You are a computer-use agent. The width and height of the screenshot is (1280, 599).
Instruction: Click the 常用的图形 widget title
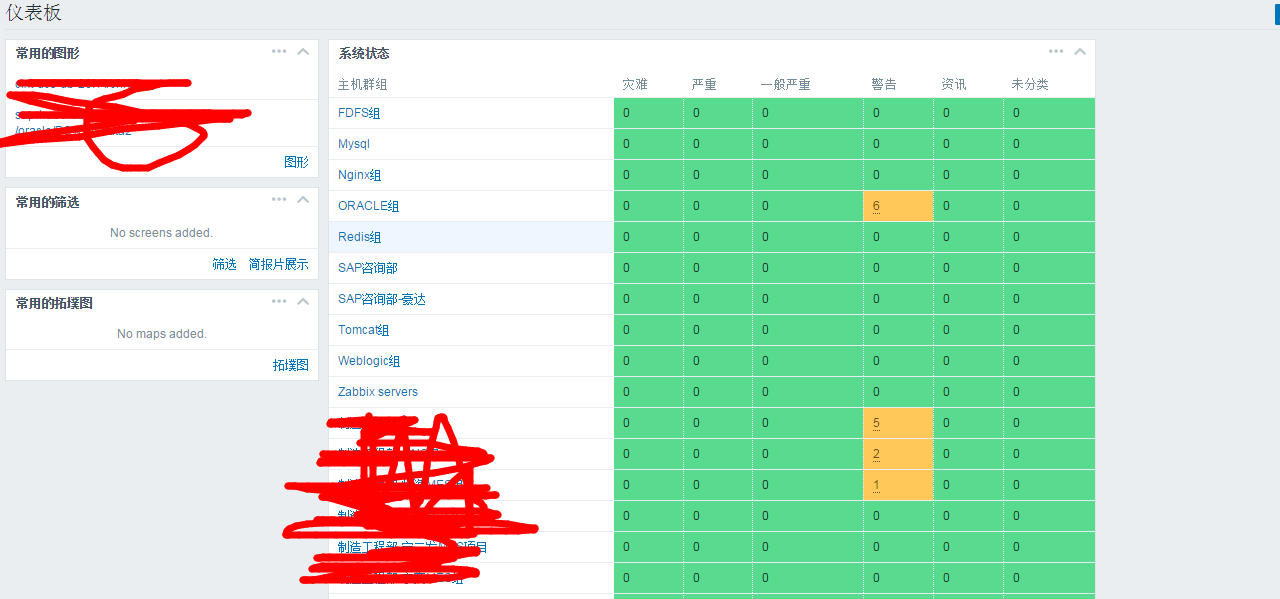[47, 53]
